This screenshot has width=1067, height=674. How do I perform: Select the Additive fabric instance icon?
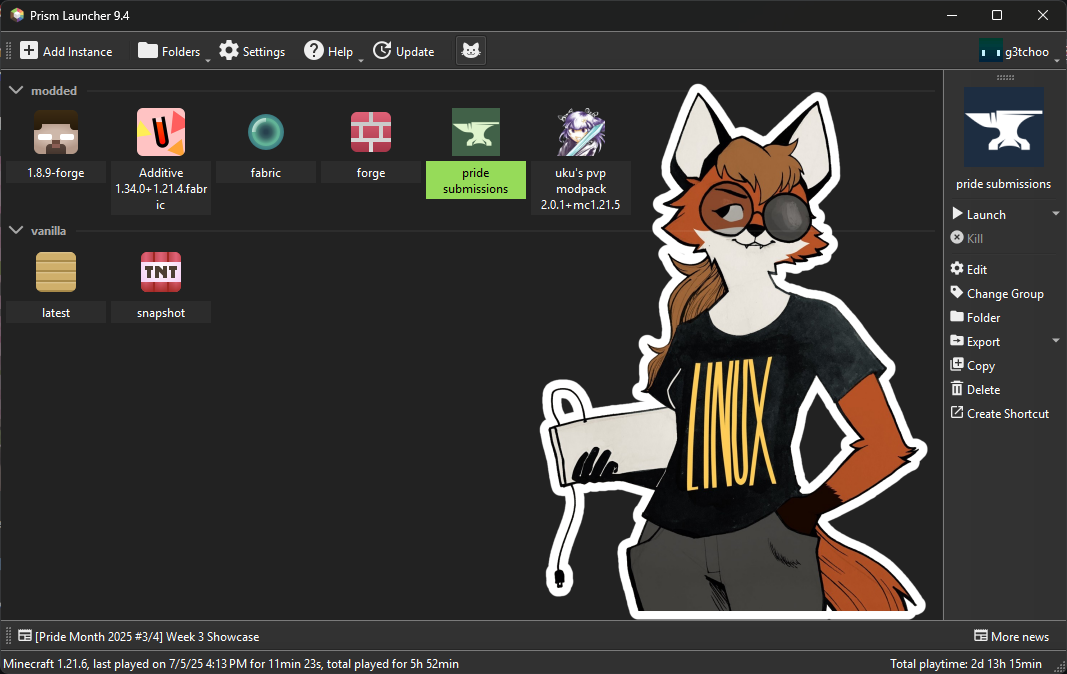point(161,133)
